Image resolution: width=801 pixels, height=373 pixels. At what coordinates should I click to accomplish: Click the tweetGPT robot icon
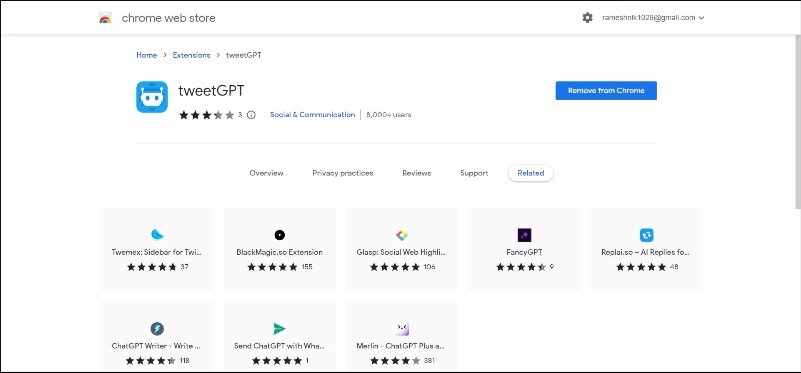(x=152, y=97)
